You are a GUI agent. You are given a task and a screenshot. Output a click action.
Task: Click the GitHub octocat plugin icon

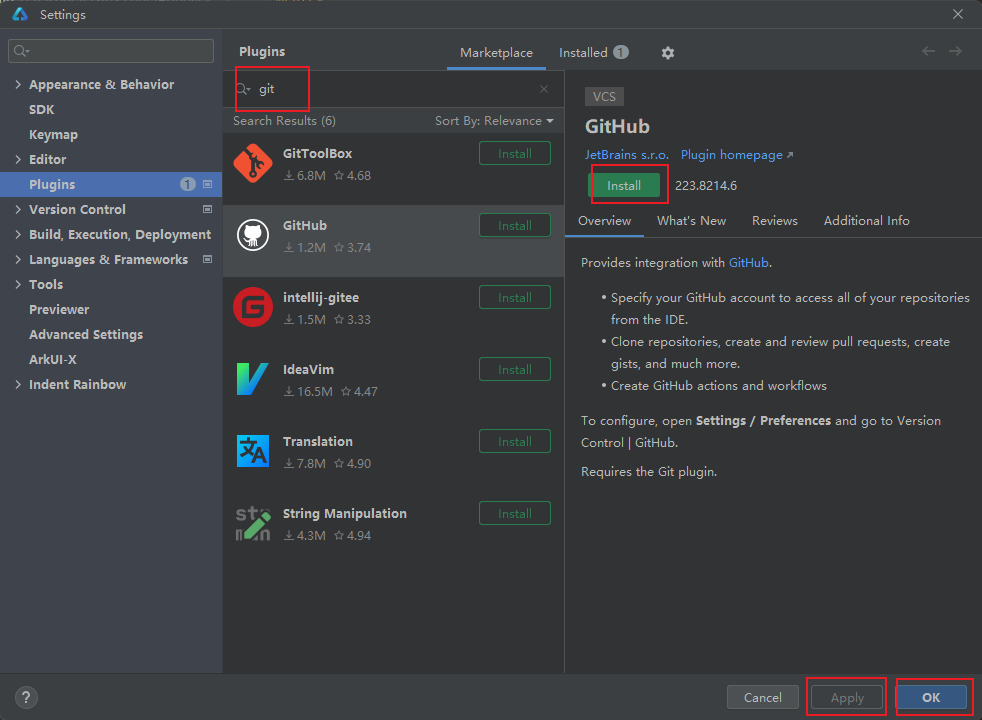point(253,235)
